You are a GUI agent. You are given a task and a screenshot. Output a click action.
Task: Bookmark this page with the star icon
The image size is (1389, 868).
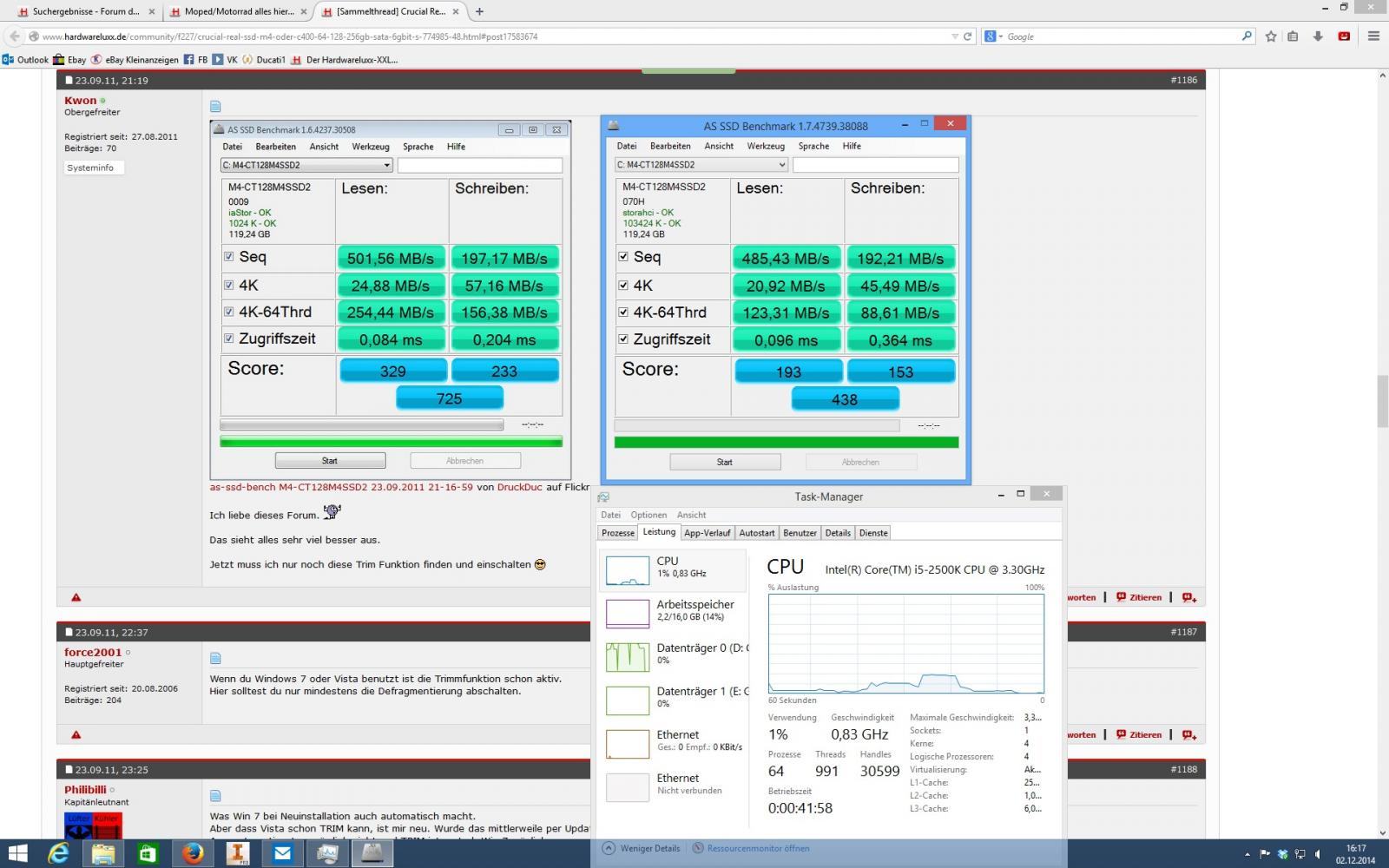tap(1271, 36)
